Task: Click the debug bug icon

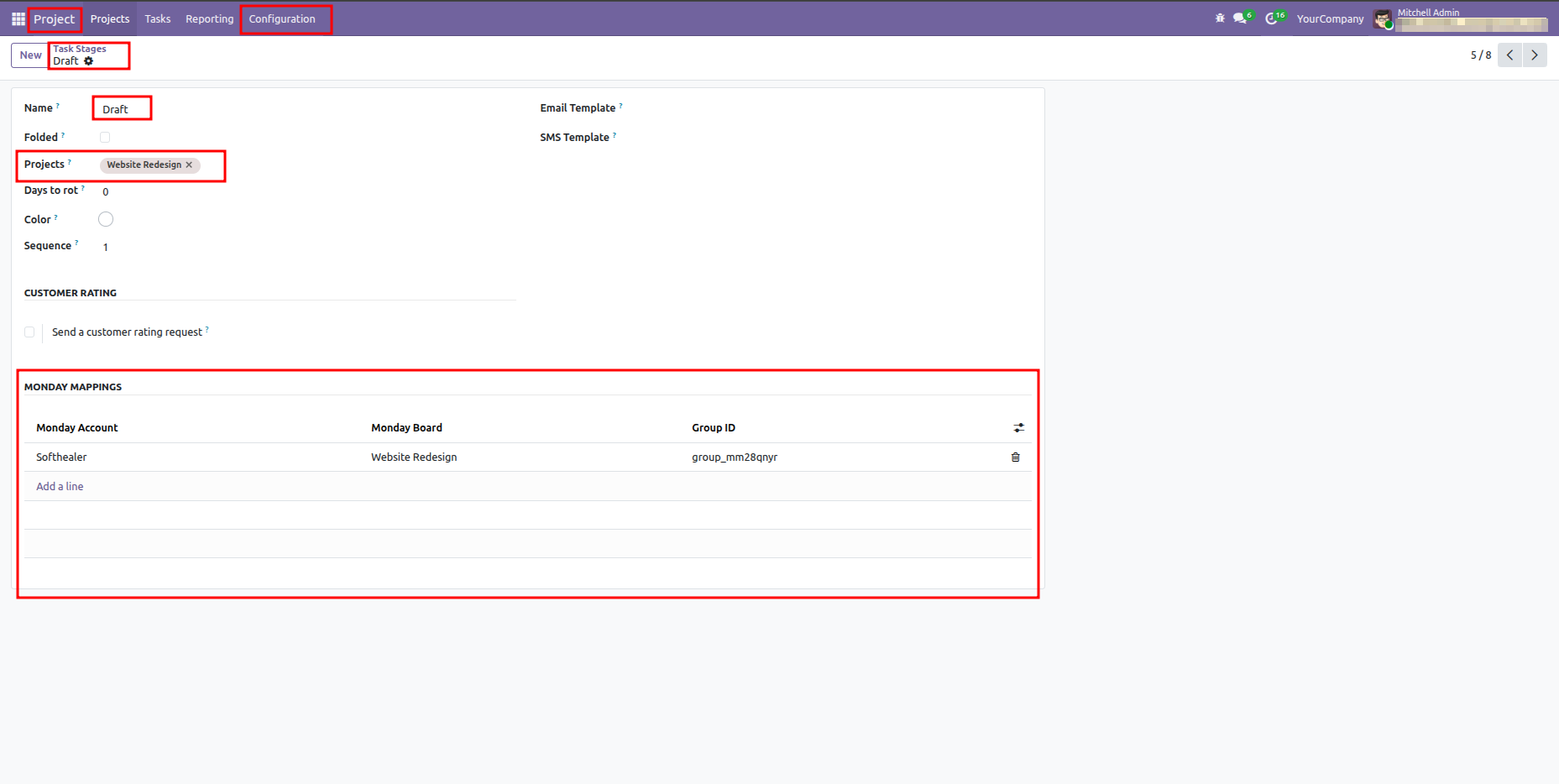Action: click(1220, 18)
